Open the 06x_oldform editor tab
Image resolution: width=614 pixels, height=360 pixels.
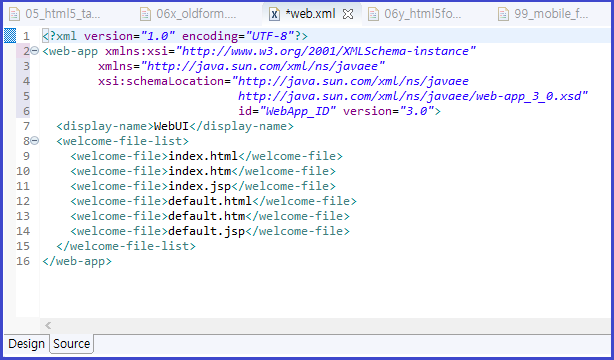click(x=188, y=14)
